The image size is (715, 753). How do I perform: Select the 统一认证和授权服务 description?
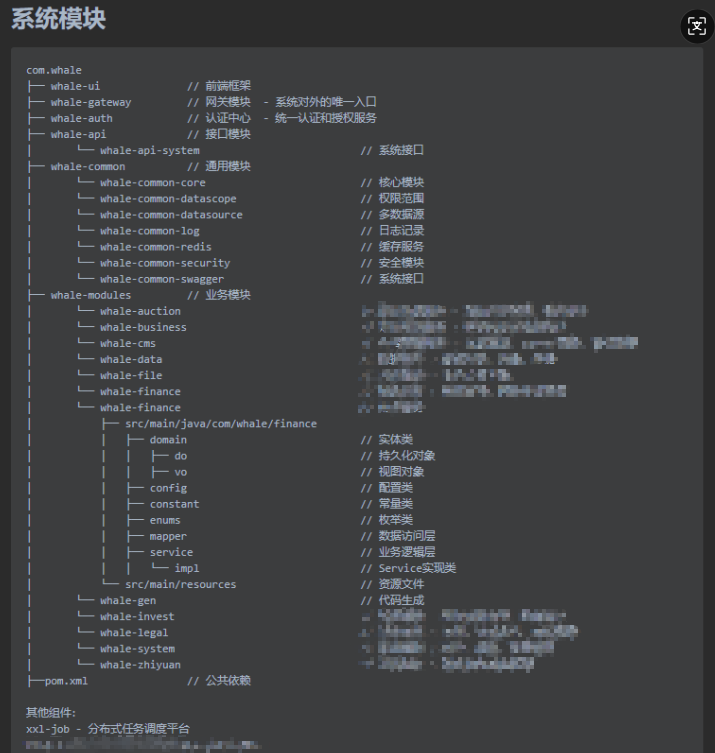point(326,118)
